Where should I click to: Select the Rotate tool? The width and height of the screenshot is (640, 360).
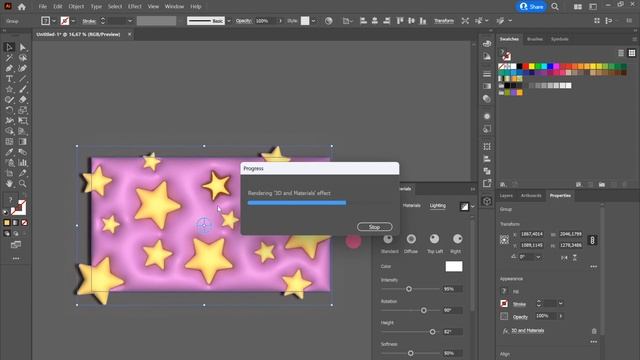tap(9, 110)
